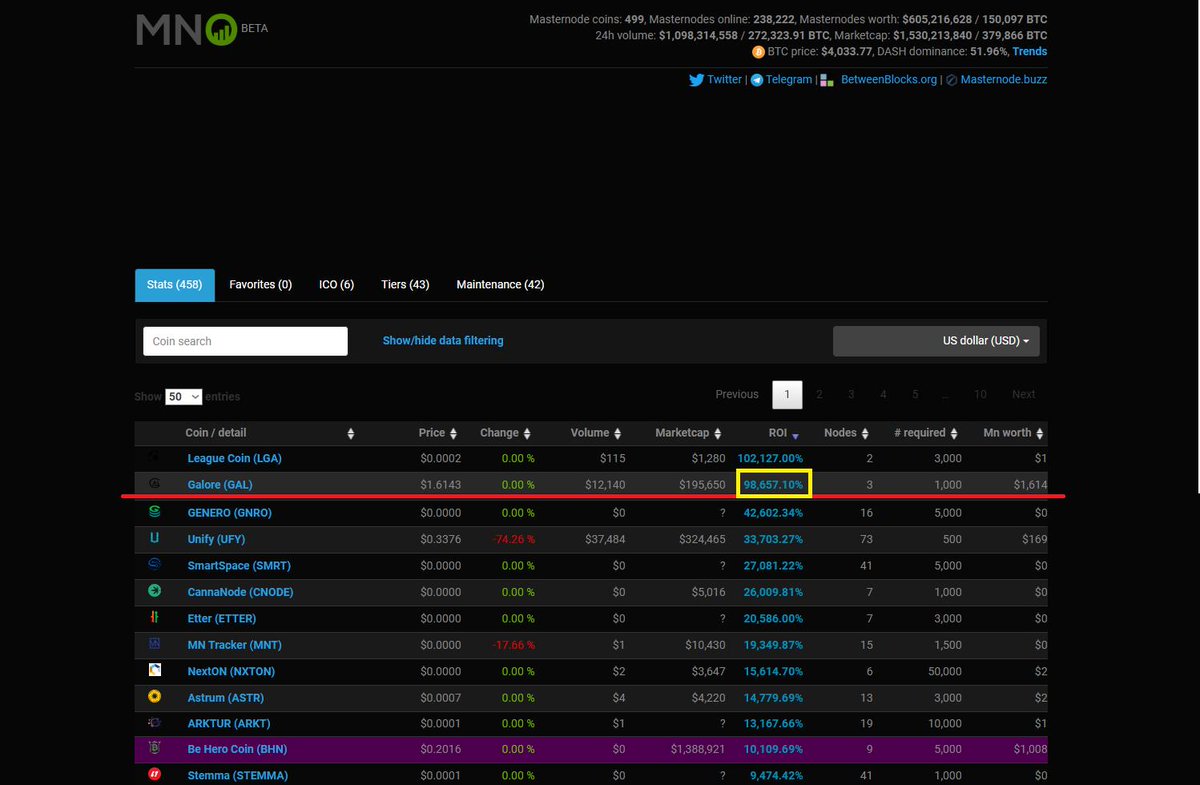
Task: Go to pagination page 5
Action: coord(915,394)
